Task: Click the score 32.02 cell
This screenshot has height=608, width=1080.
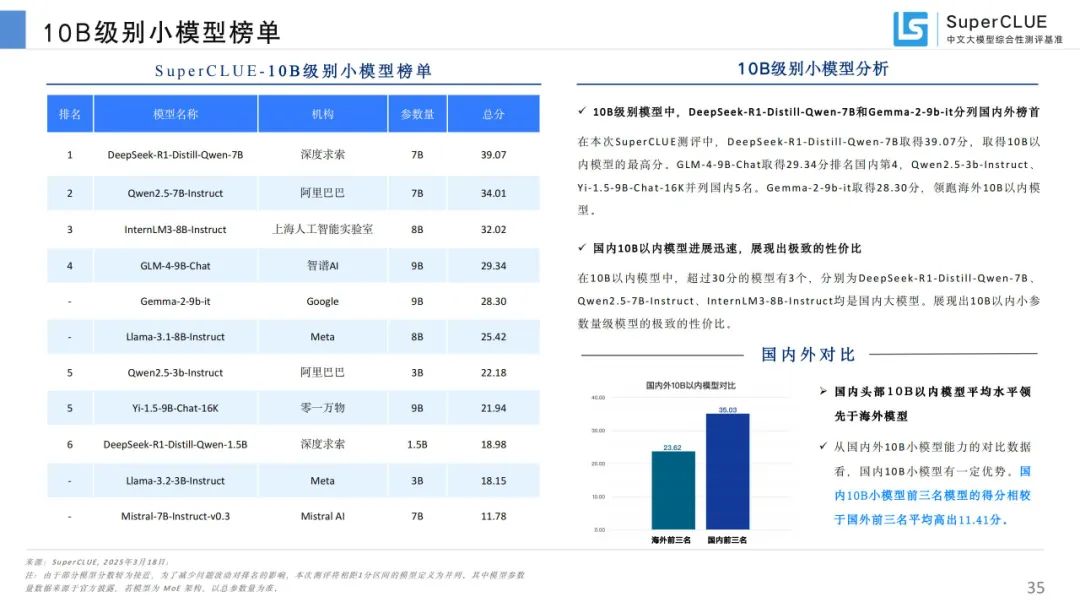Action: (x=493, y=229)
